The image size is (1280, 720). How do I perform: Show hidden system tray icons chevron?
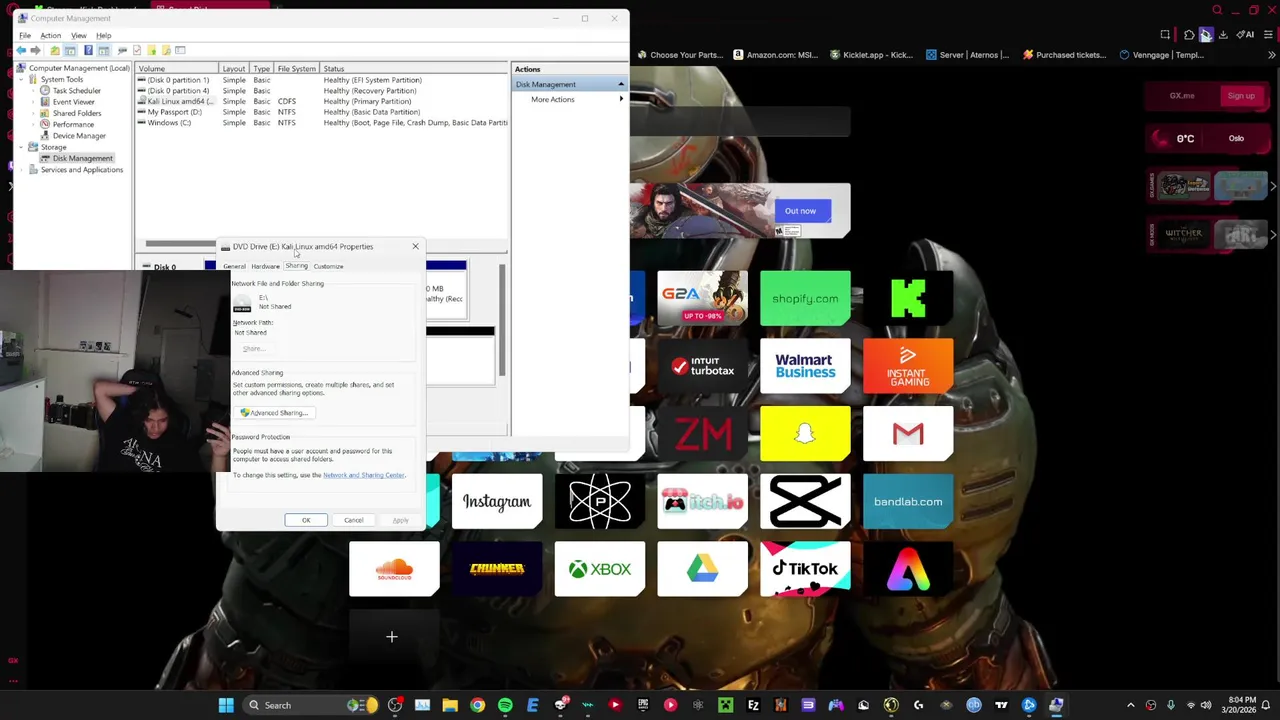tap(1131, 705)
